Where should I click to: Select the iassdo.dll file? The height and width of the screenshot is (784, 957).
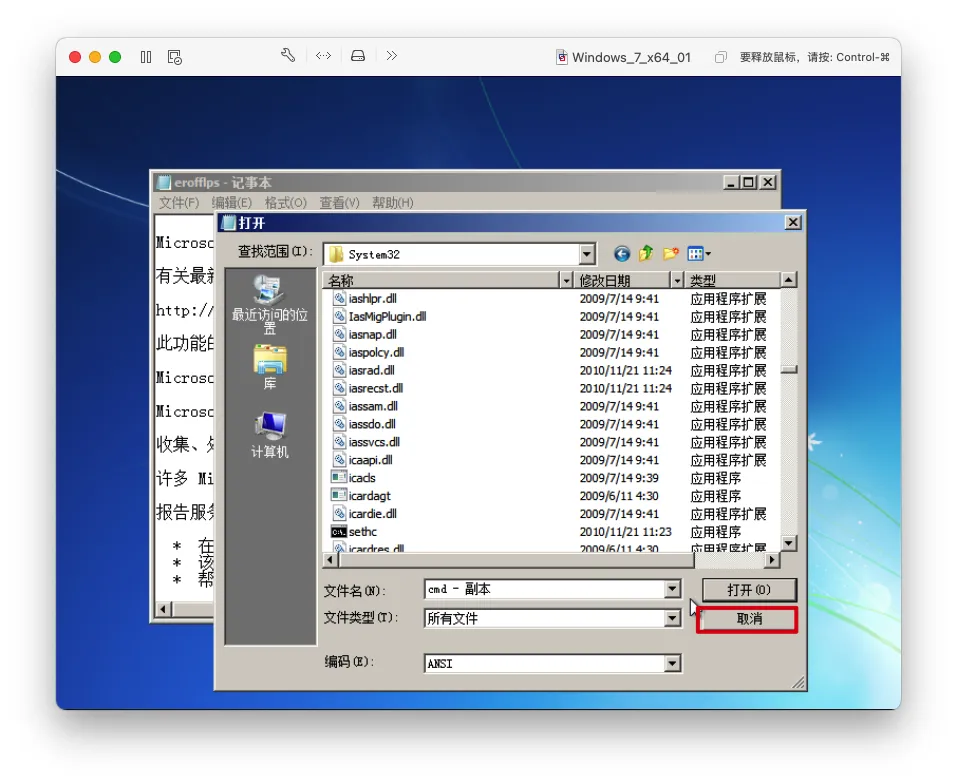372,424
